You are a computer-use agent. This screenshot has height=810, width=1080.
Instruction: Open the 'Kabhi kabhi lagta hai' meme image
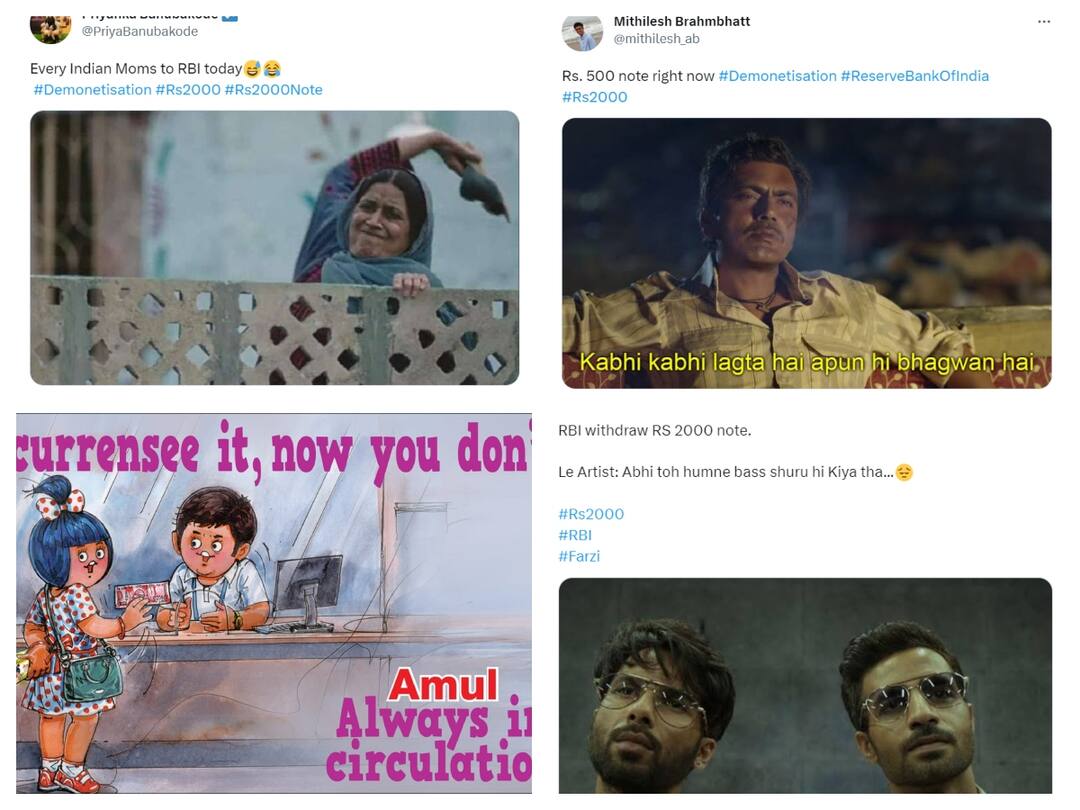(x=806, y=253)
